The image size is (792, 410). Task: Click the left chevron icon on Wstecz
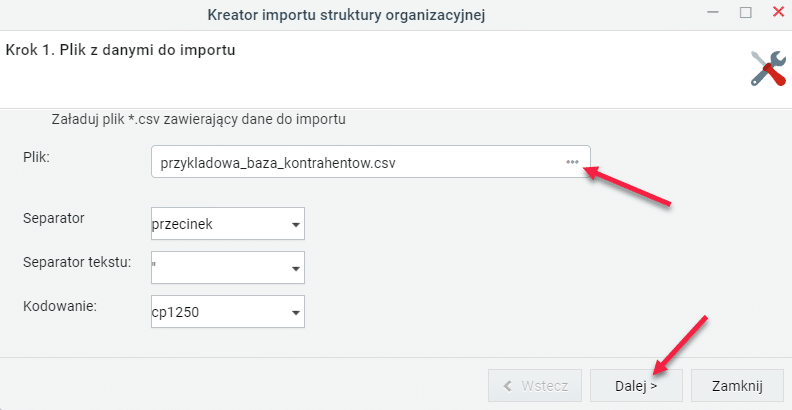508,386
